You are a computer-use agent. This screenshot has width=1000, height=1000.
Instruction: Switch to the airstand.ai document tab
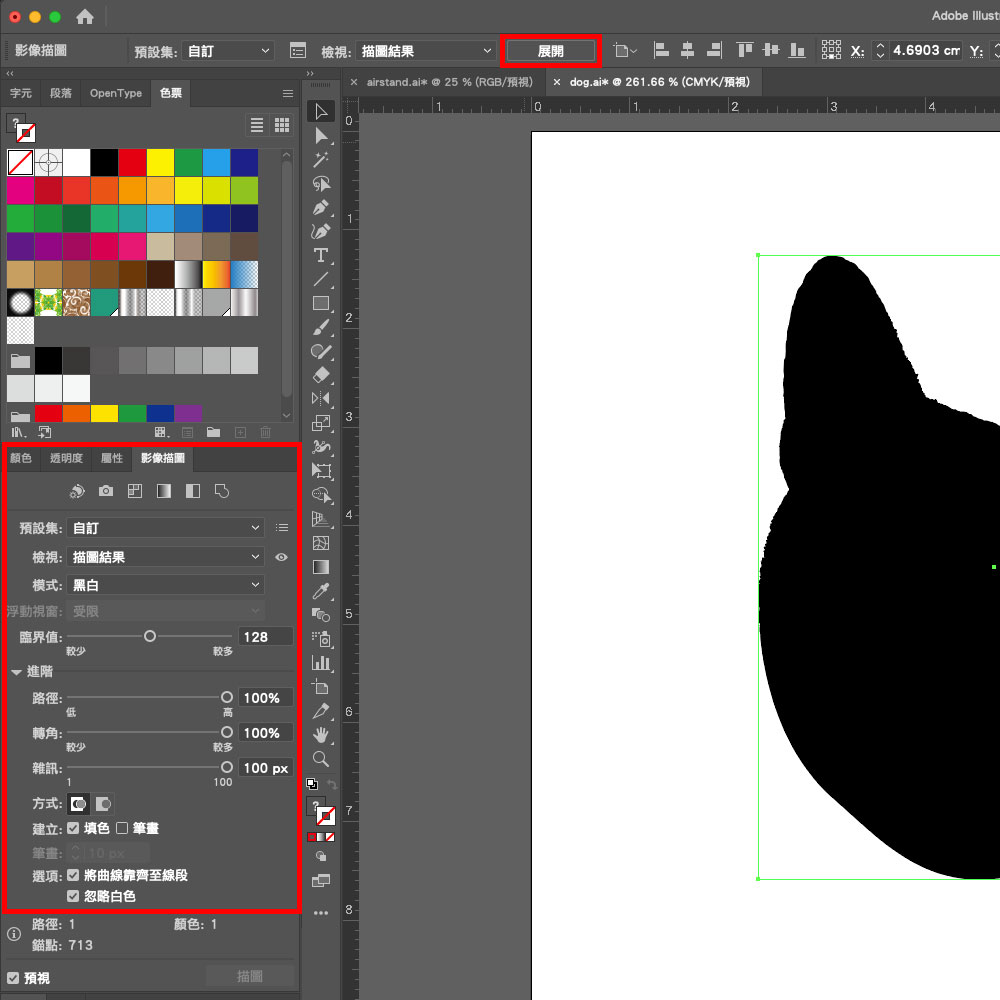pyautogui.click(x=450, y=81)
